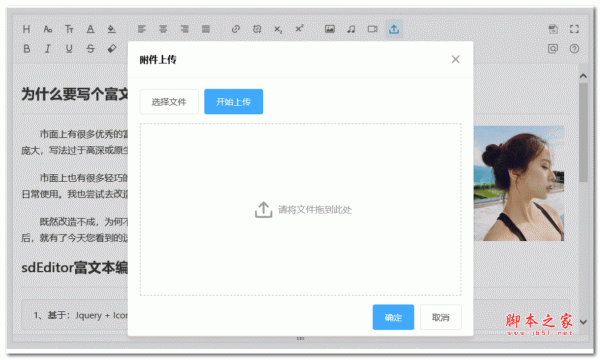600x360 pixels.
Task: Click the 附件上传 dialog title
Action: (x=158, y=60)
